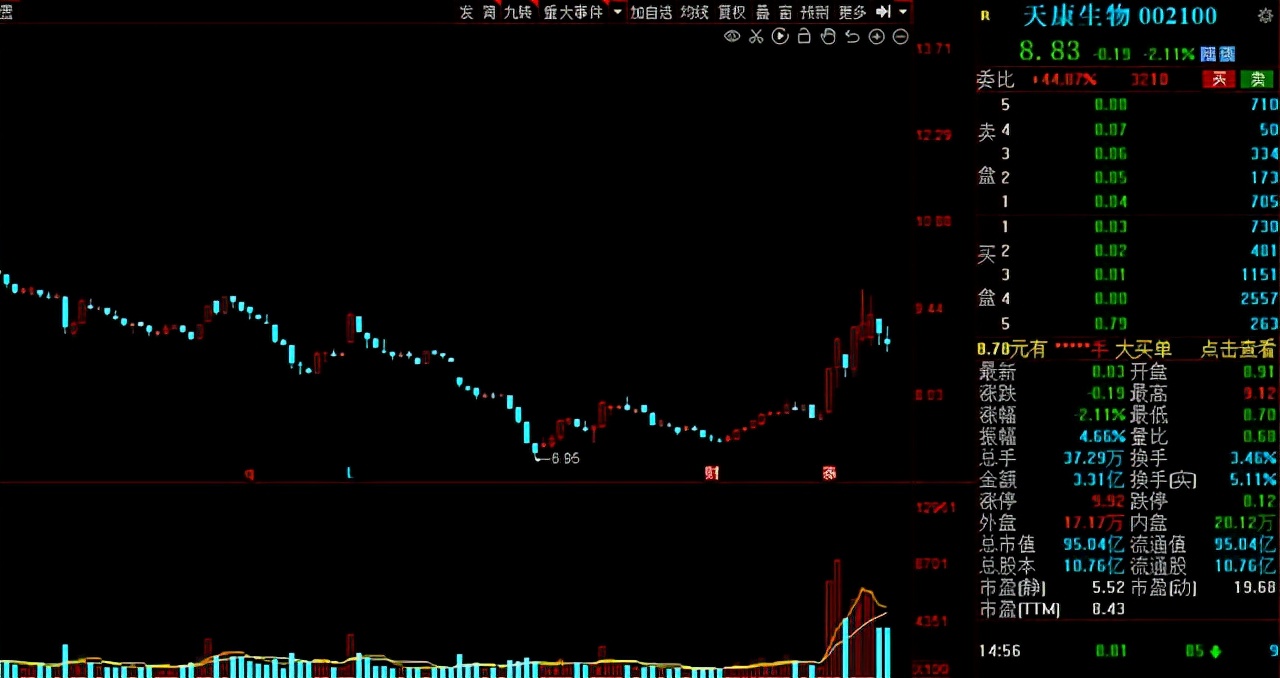Click the cyan L marker on chart bottom
Viewport: 1280px width, 678px height.
tap(349, 473)
